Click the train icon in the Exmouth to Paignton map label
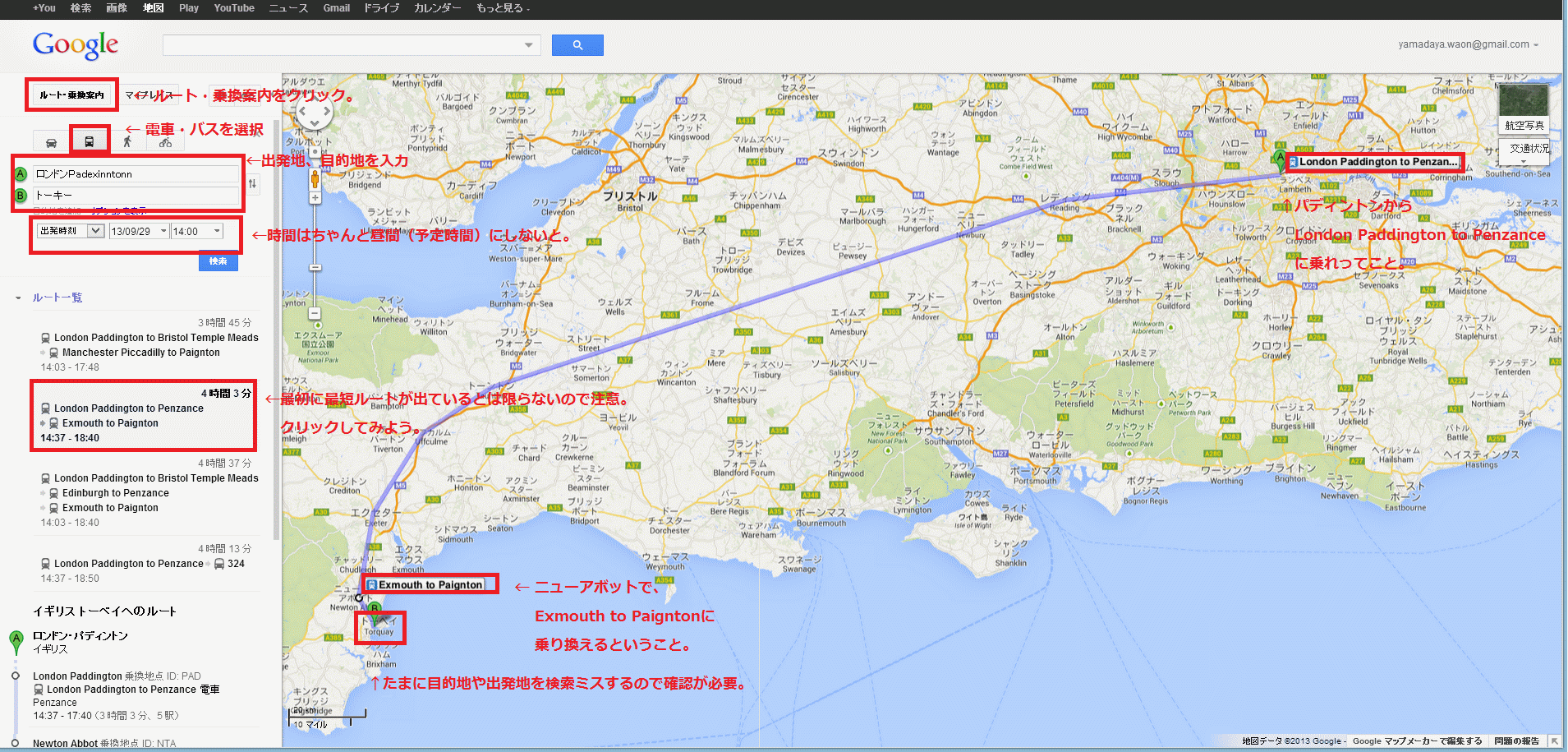Screen dimensions: 1568x752 372,585
